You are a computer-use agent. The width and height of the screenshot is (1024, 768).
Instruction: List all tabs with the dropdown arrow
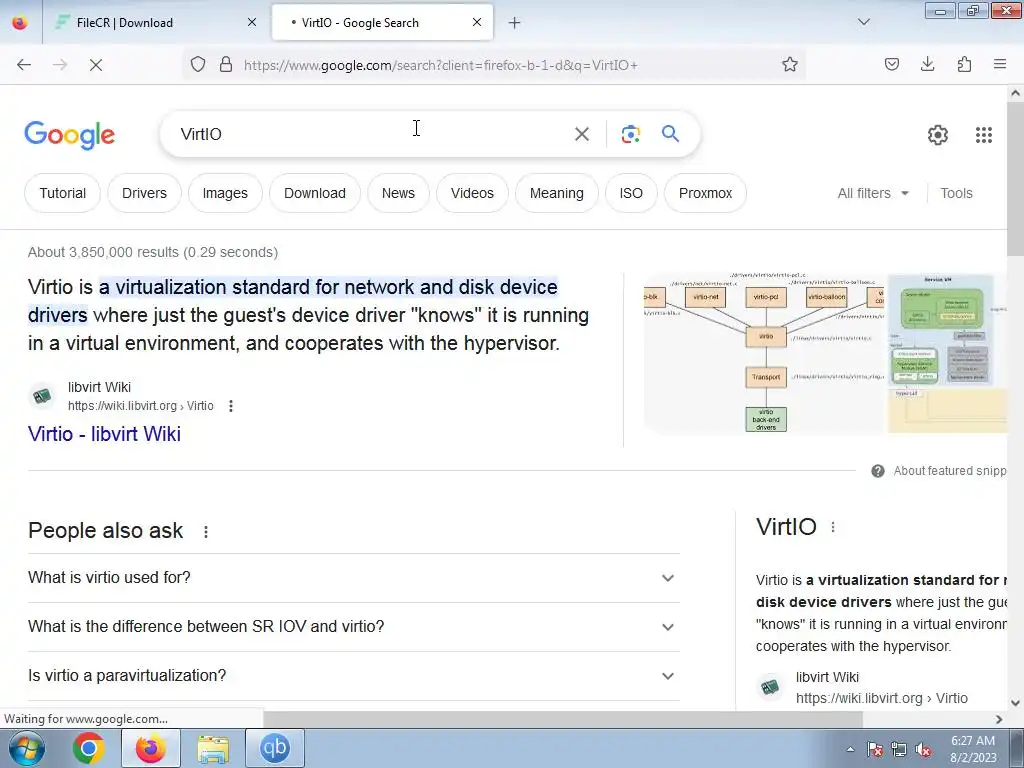tap(863, 22)
